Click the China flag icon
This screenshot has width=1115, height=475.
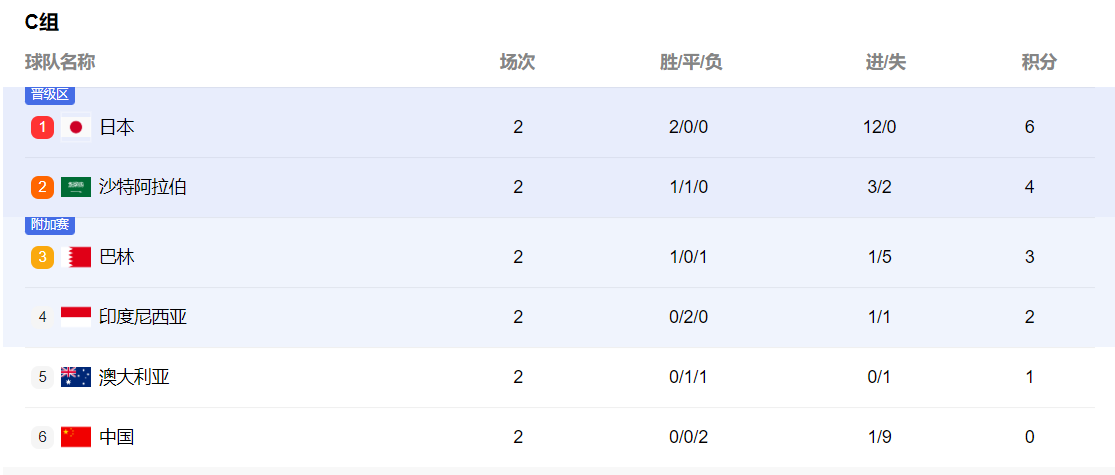click(76, 437)
